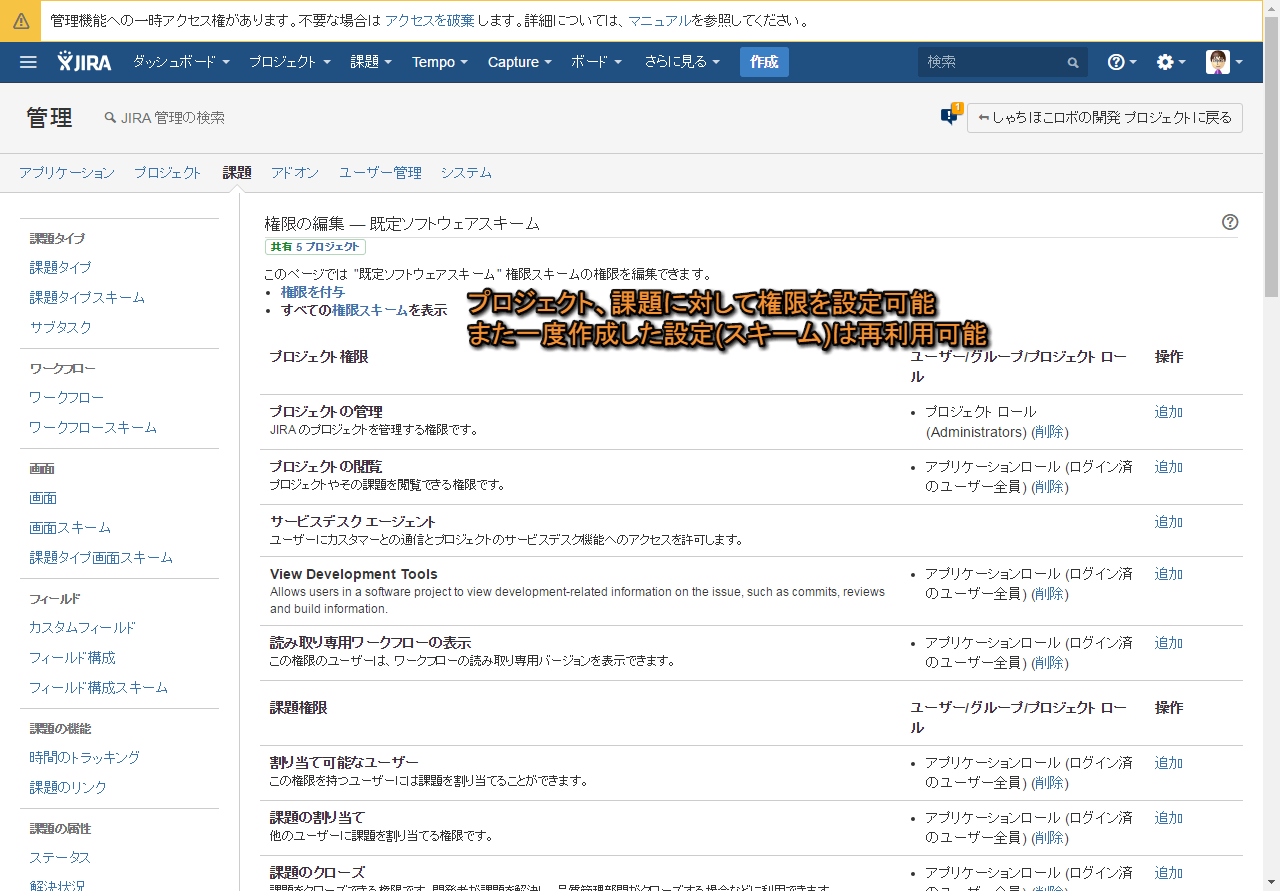Open 課題のリンク in the sidebar
The height and width of the screenshot is (891, 1280).
click(x=68, y=787)
